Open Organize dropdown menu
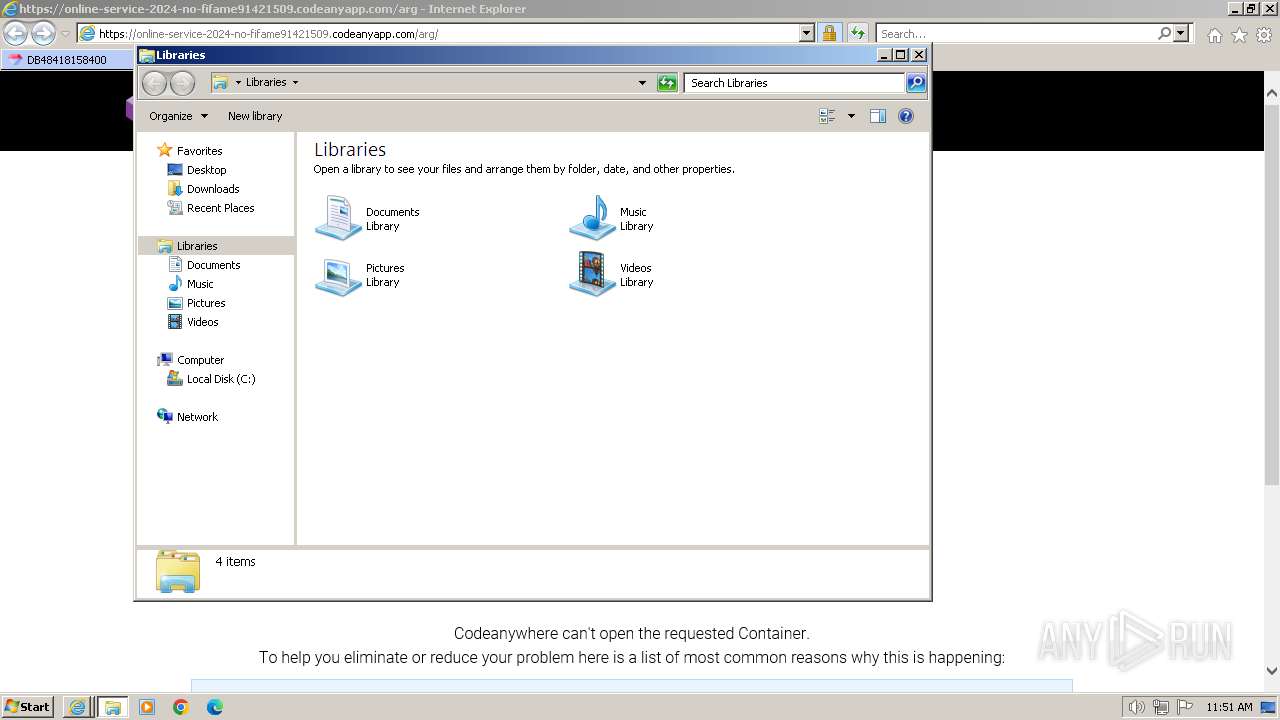Image resolution: width=1280 pixels, height=720 pixels. (178, 116)
